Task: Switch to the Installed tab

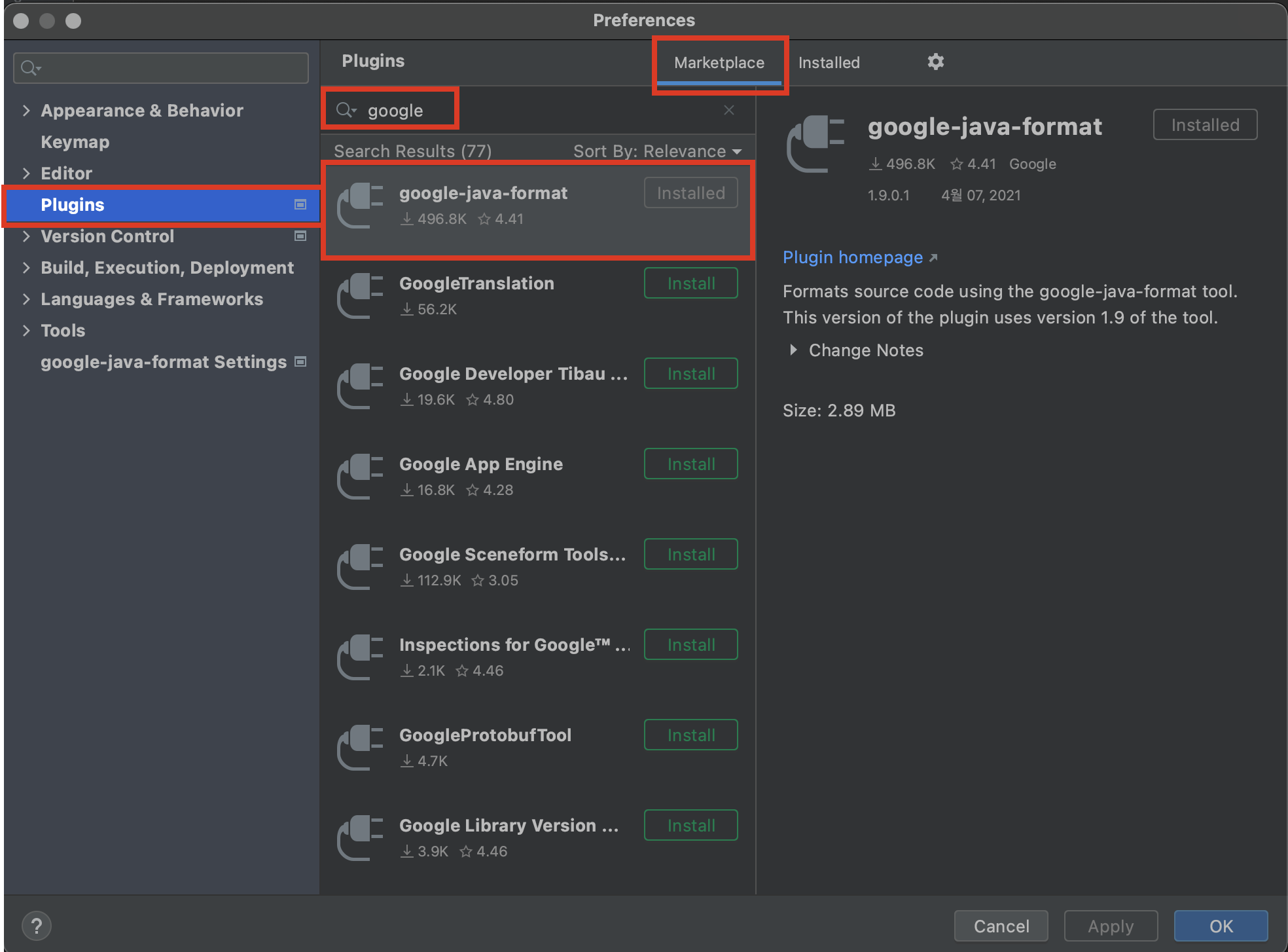Action: (x=829, y=63)
